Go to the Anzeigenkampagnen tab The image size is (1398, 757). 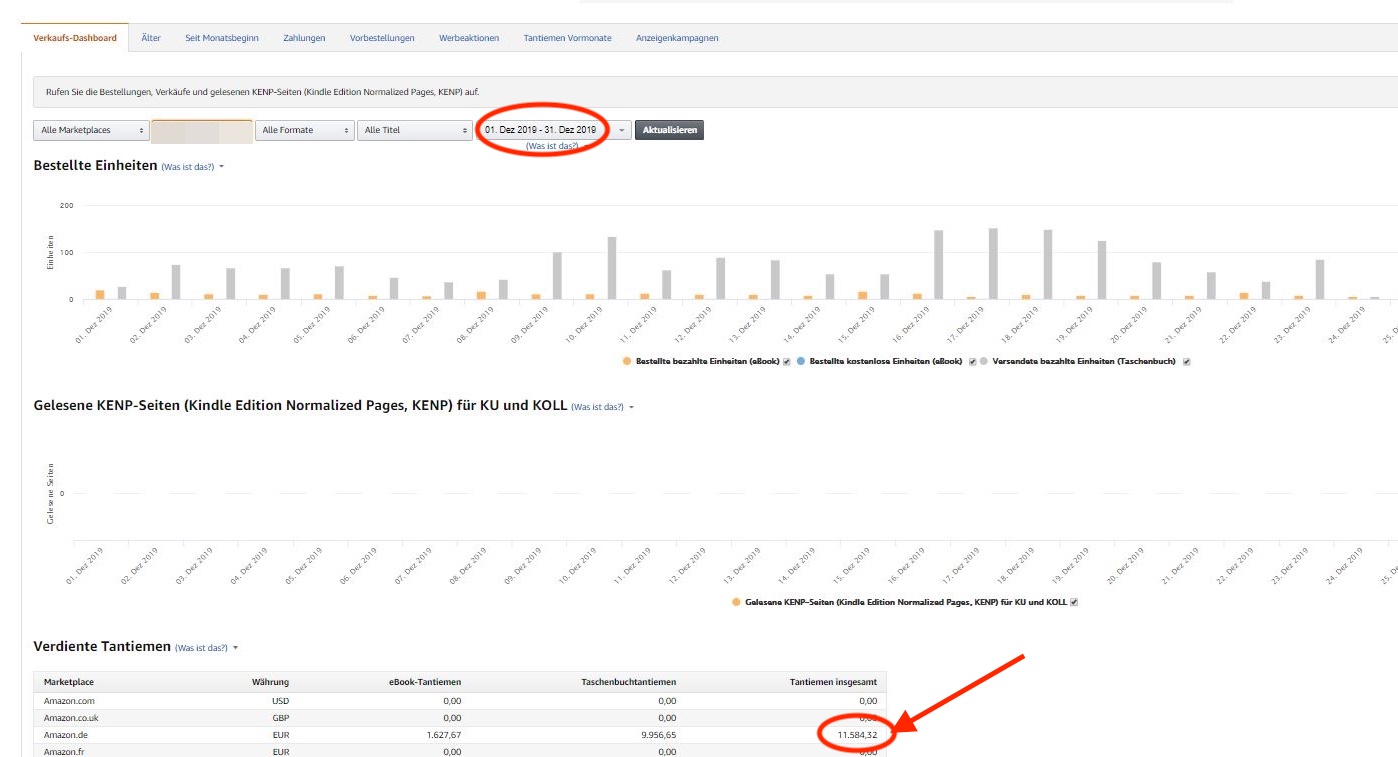coord(677,38)
